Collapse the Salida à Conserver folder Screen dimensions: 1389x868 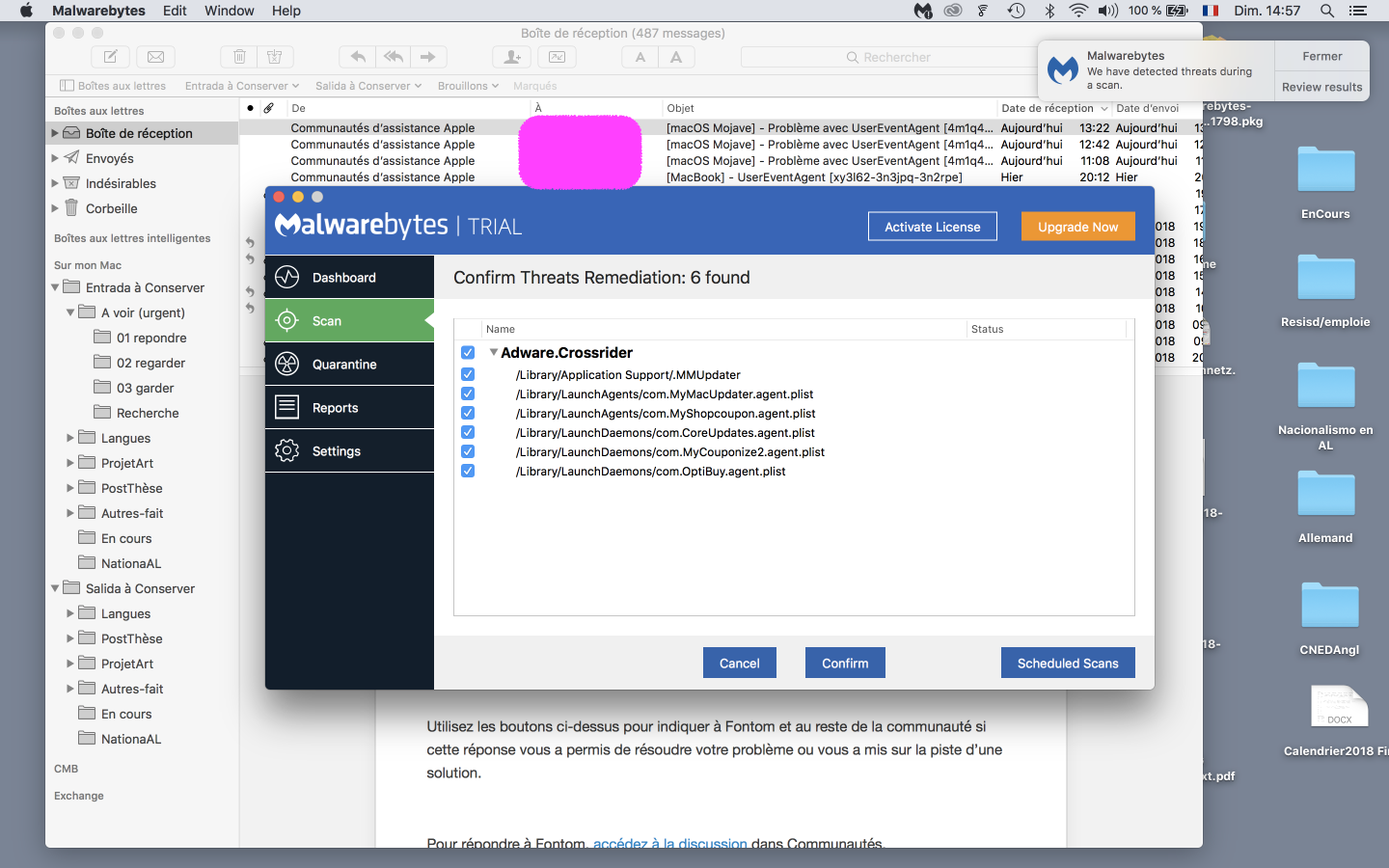click(x=55, y=588)
